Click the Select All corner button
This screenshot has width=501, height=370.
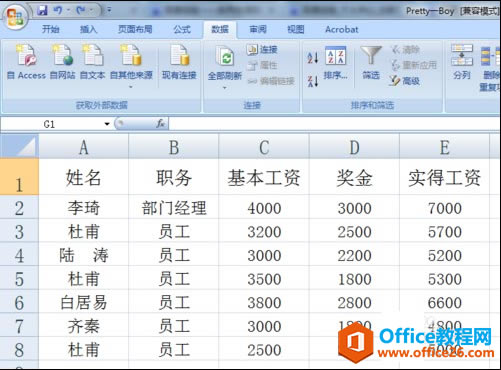tap(19, 146)
